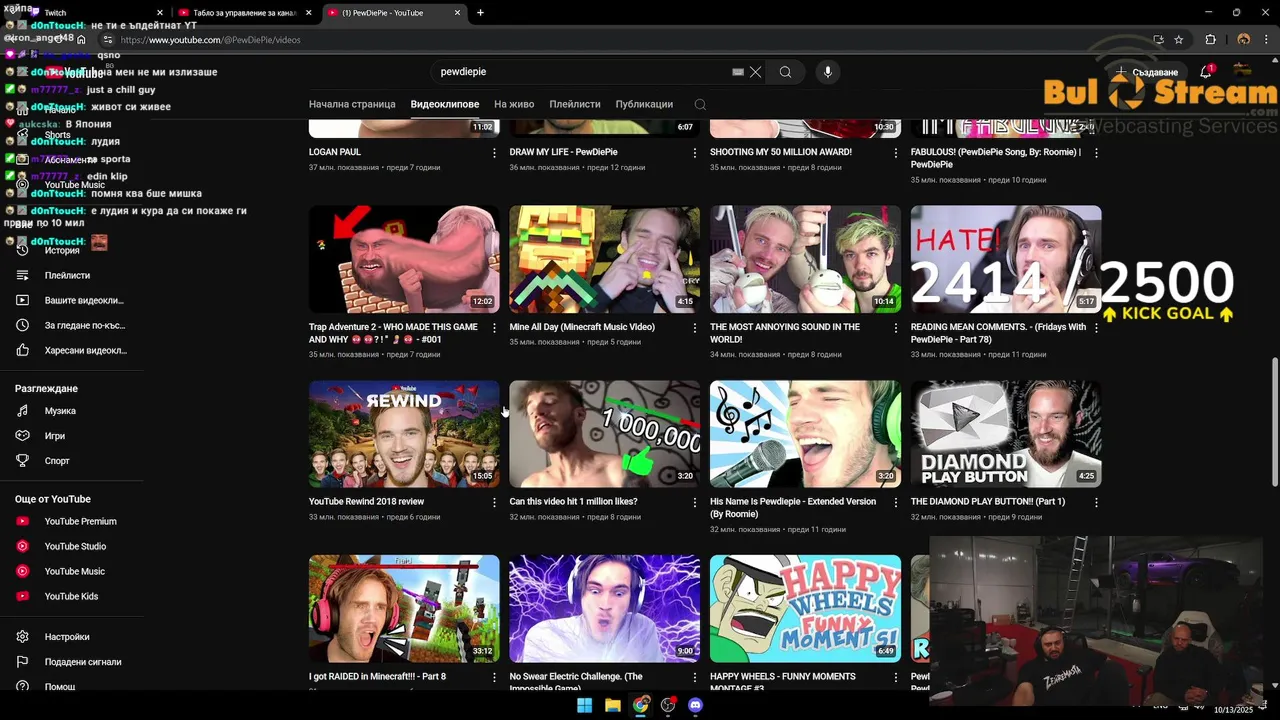Viewport: 1280px width, 720px height.
Task: Open Подадени сигнали report history
Action: (x=83, y=662)
